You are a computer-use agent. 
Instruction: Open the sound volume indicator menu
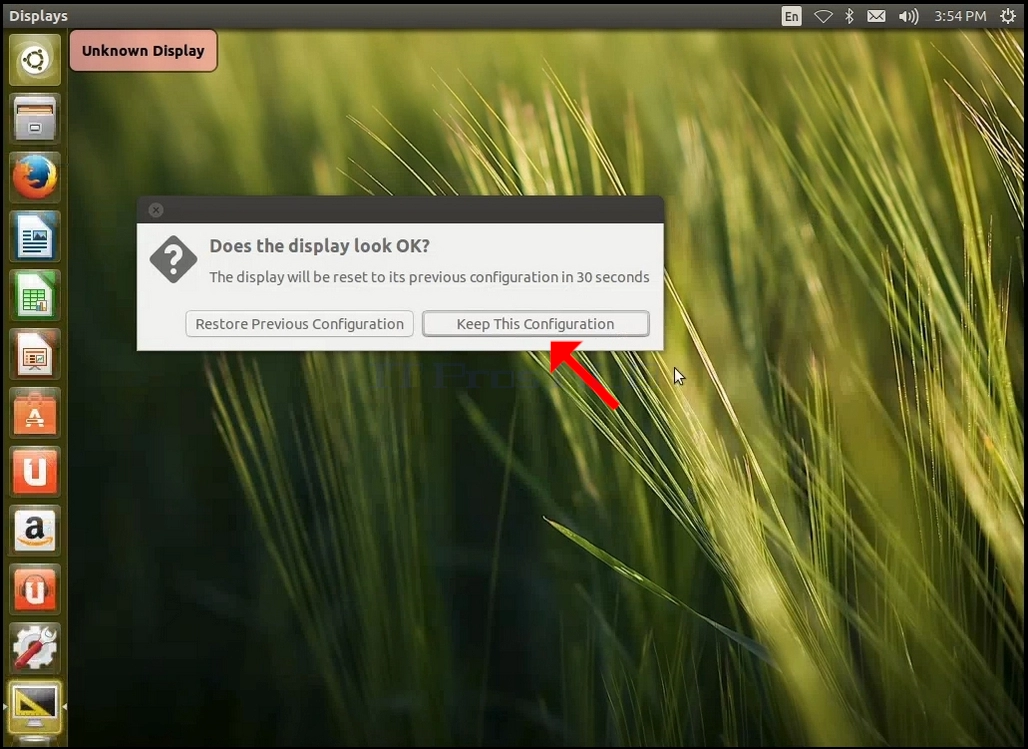[908, 16]
